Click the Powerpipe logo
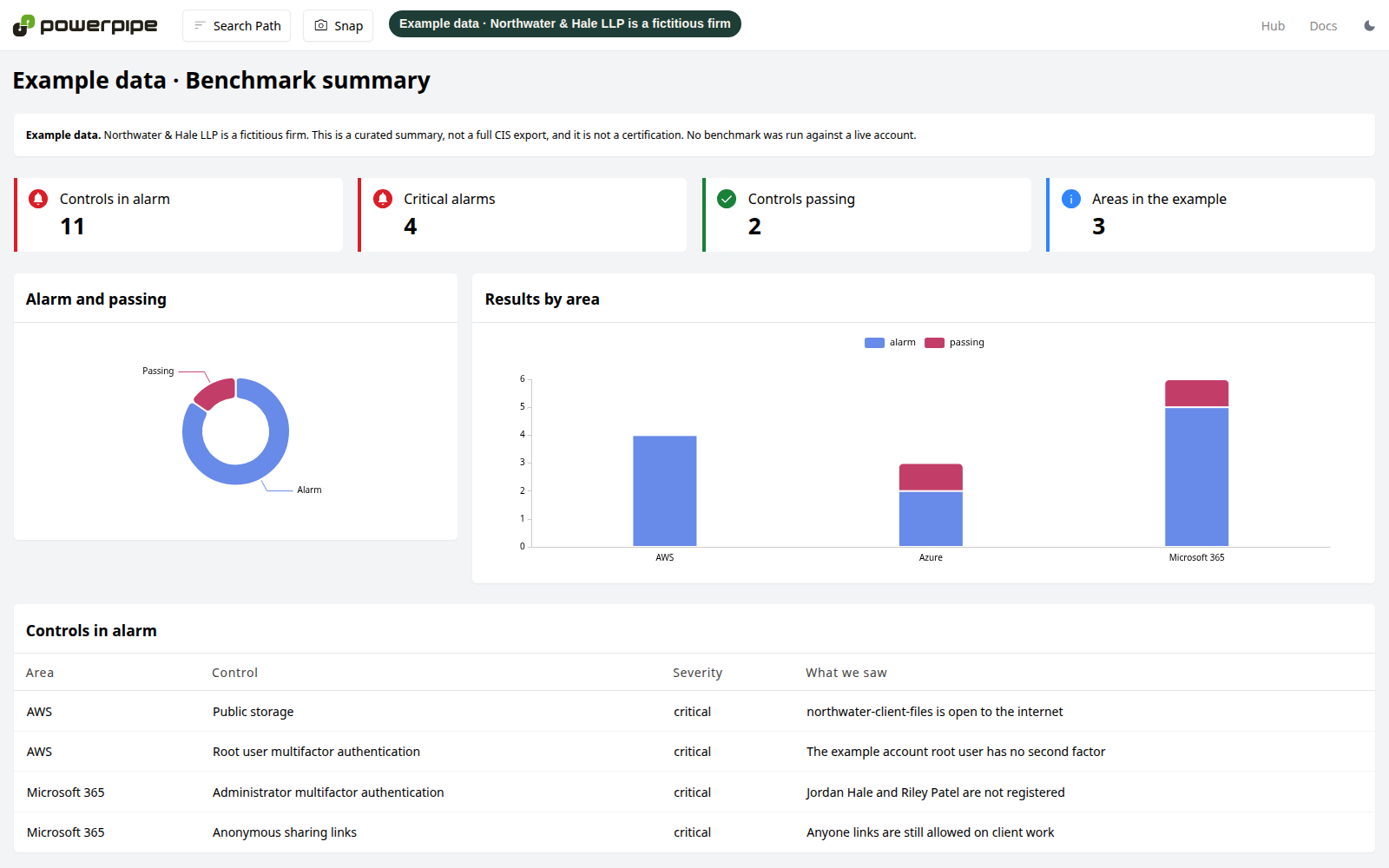This screenshot has width=1389, height=868. [85, 25]
